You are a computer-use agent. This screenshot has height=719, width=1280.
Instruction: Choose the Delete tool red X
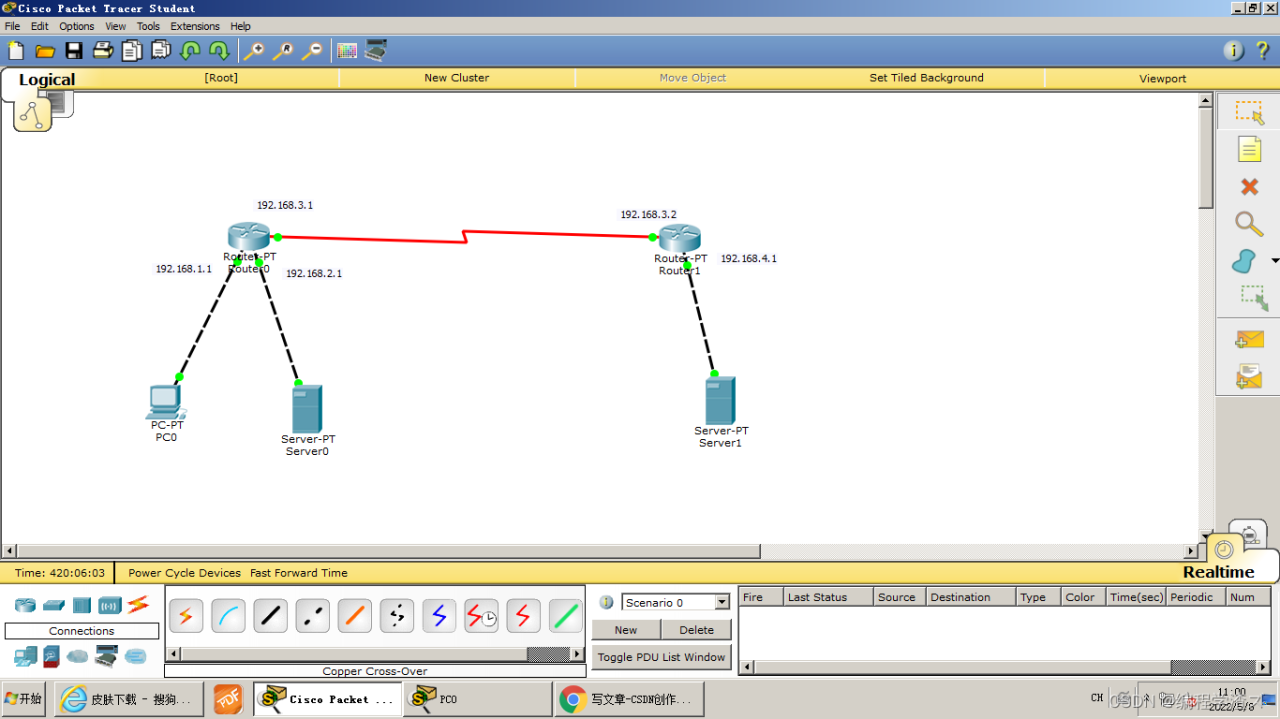[1249, 187]
